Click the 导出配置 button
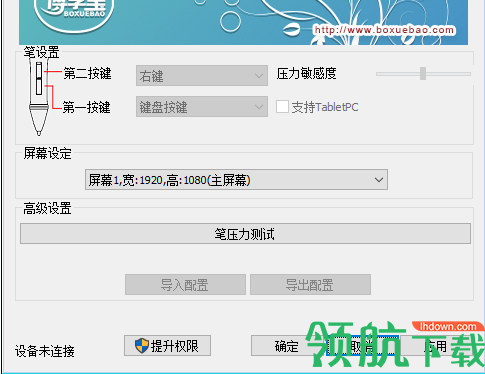 (310, 285)
